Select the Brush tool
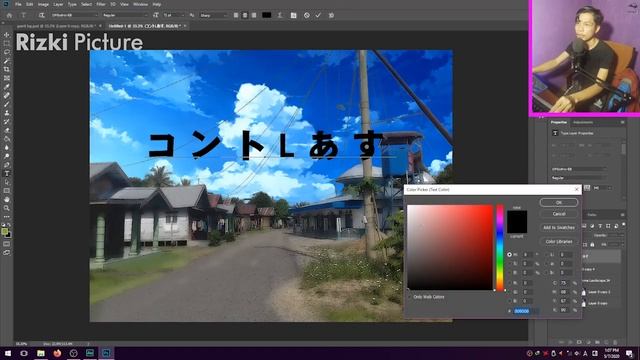The height and width of the screenshot is (360, 640). [x=7, y=104]
